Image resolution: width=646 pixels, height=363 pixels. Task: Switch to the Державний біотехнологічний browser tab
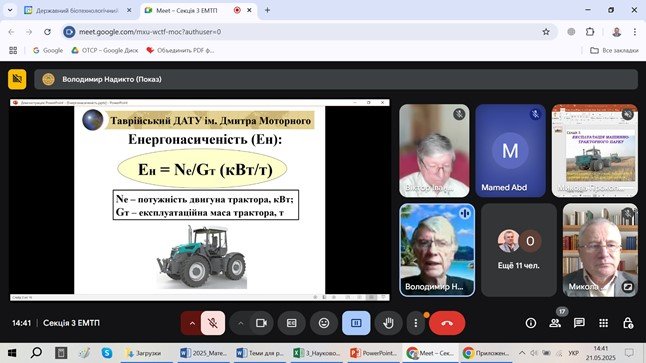(78, 10)
